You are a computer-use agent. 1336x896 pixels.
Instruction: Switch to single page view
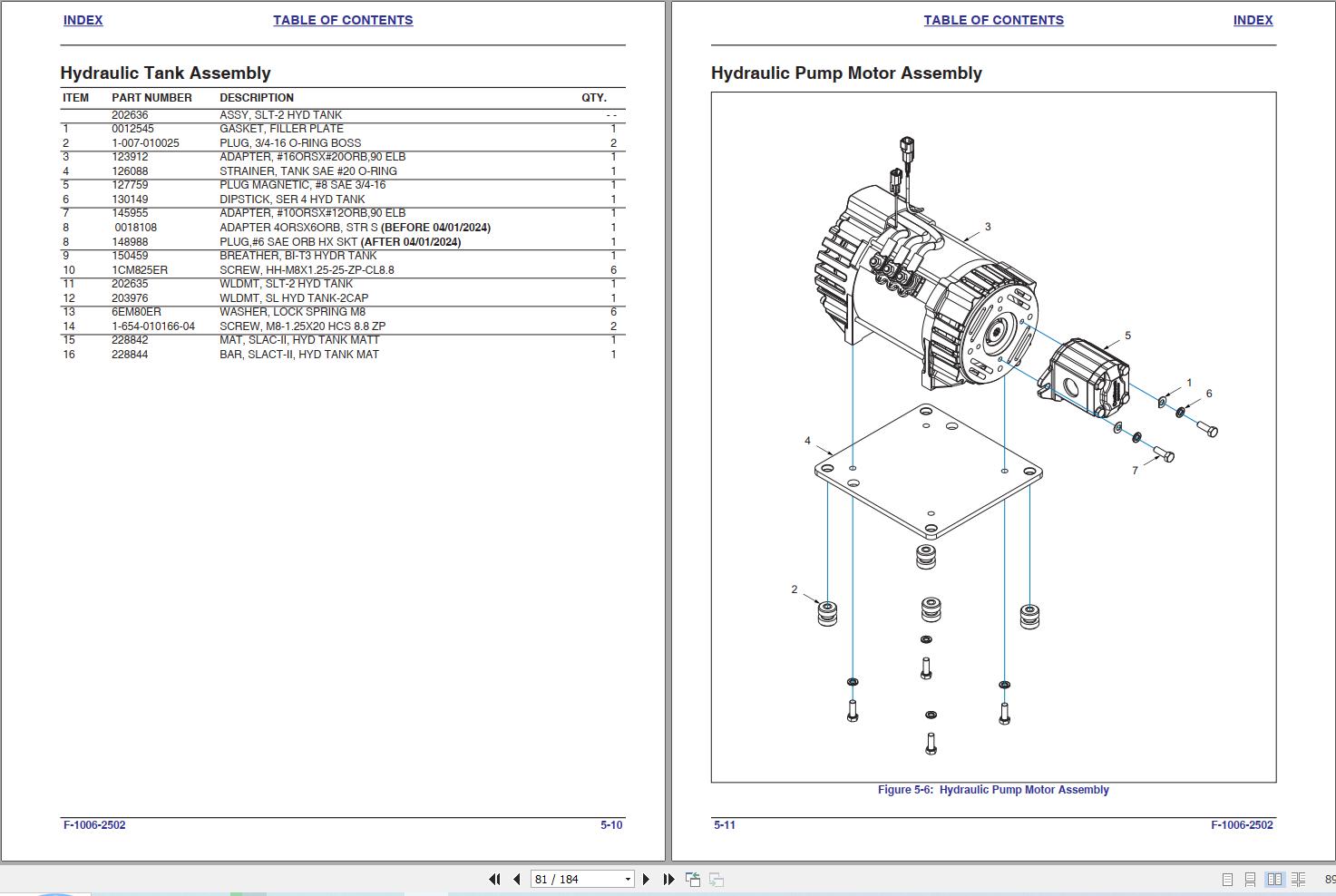click(1227, 880)
